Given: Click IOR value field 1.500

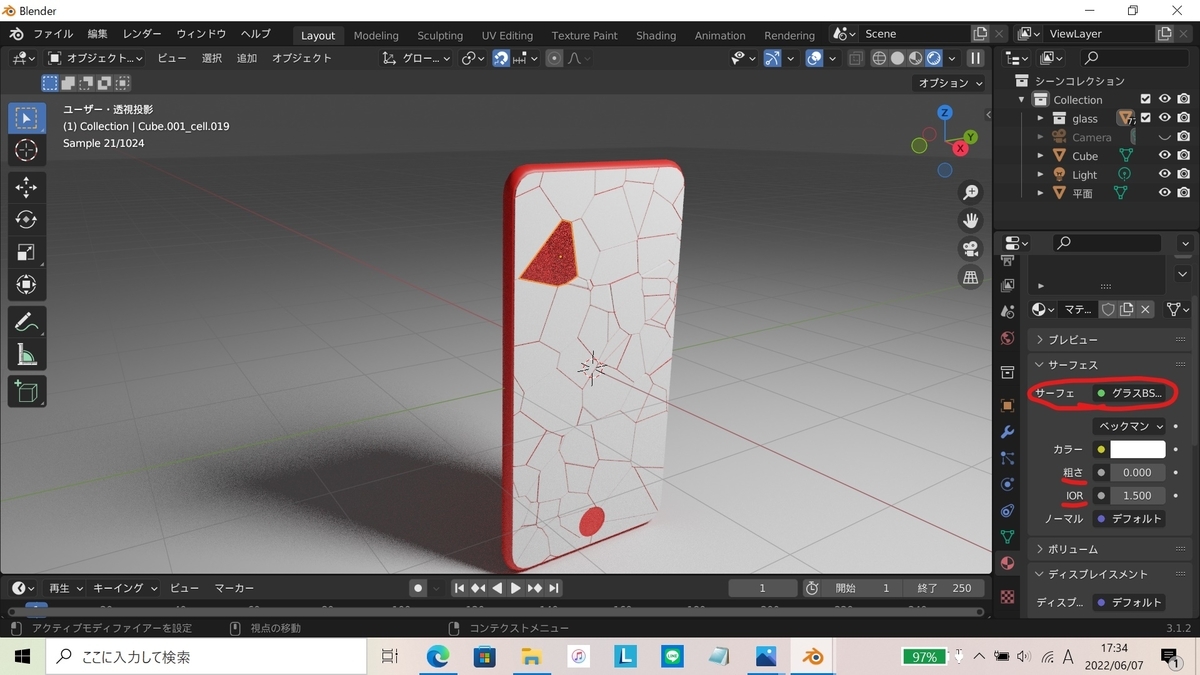Looking at the screenshot, I should [1138, 495].
